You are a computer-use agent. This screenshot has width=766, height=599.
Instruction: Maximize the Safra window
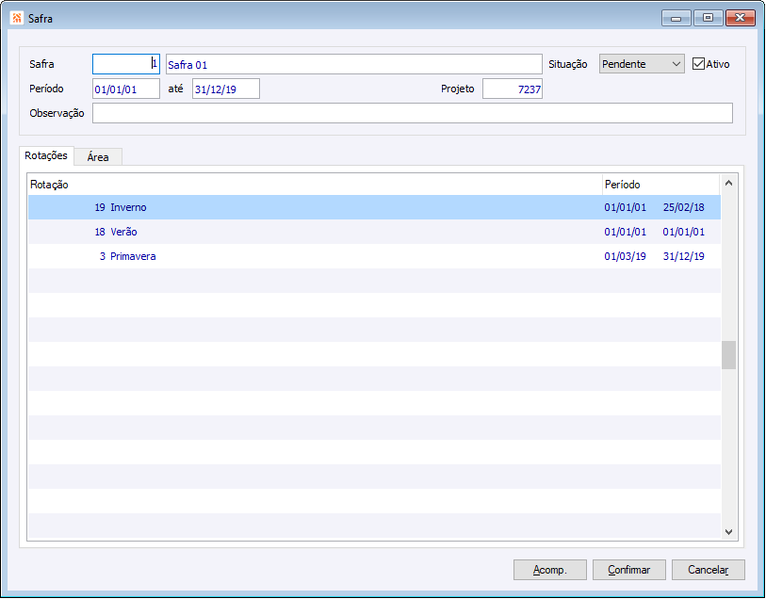pos(707,18)
